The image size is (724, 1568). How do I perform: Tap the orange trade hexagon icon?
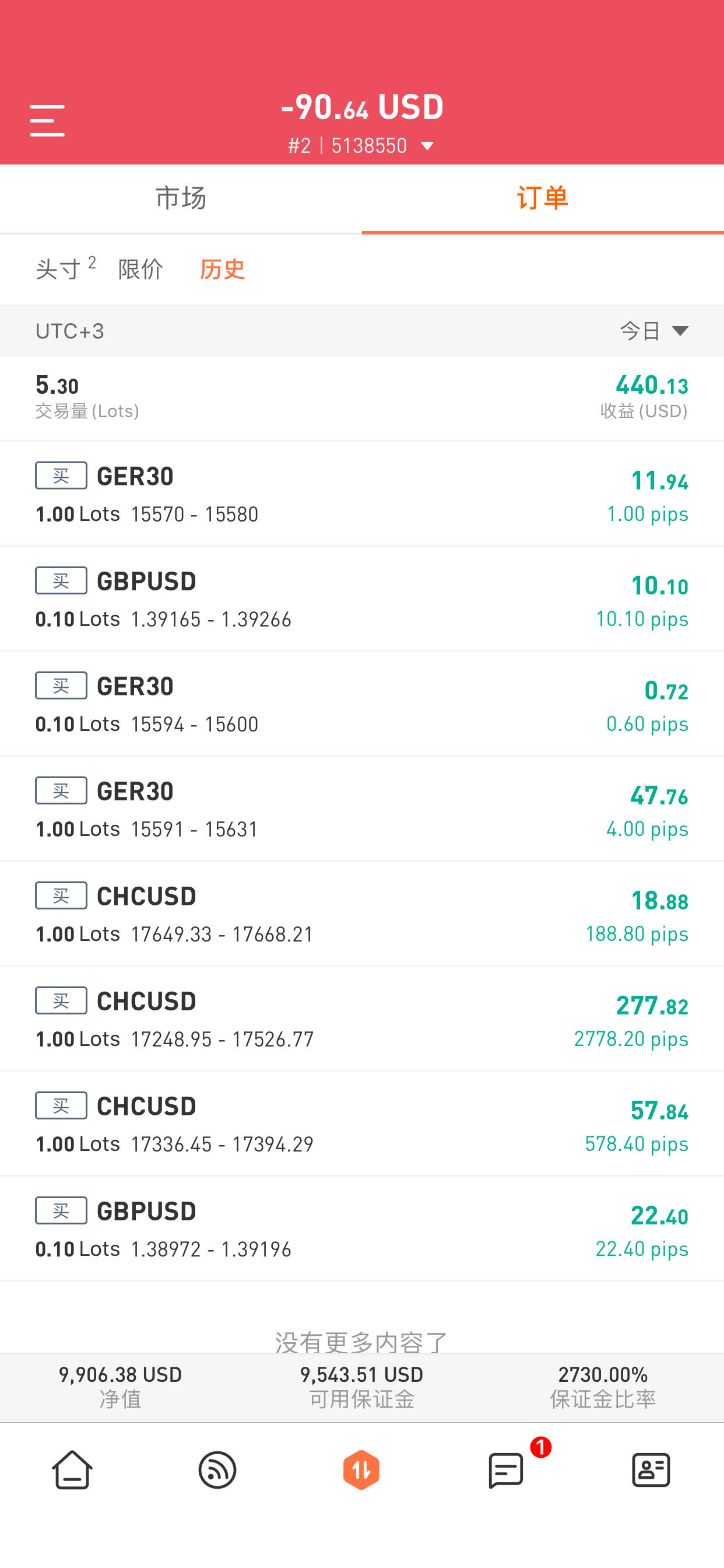[361, 1469]
